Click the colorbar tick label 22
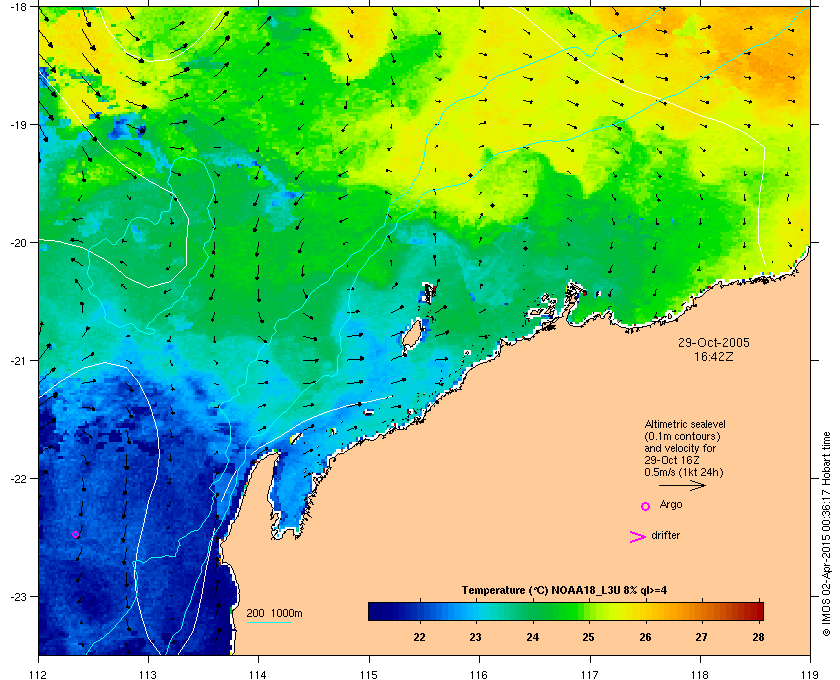Screen dimensions: 840x680 419,637
